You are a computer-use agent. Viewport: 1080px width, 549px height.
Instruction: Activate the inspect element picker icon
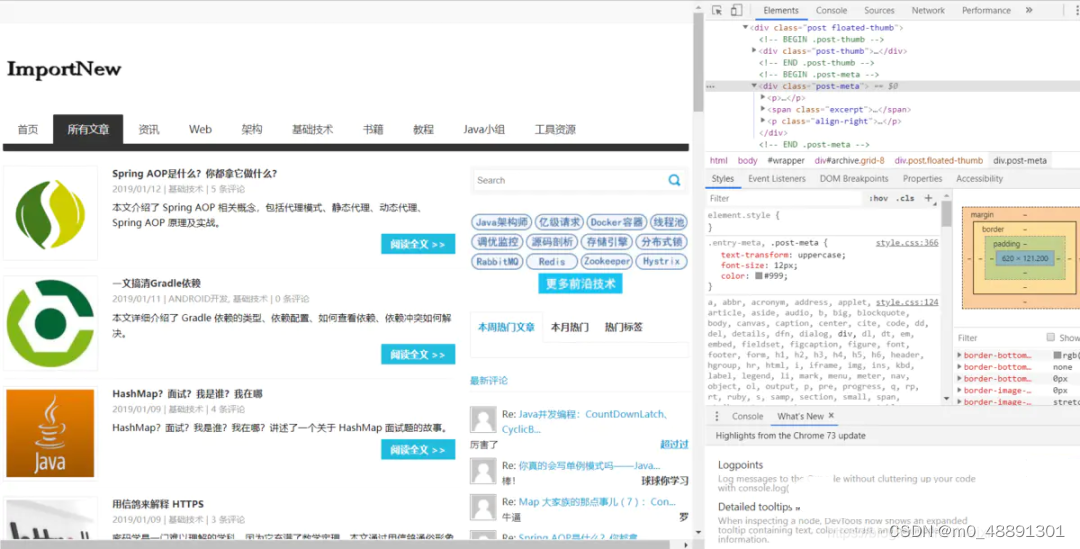tap(717, 10)
